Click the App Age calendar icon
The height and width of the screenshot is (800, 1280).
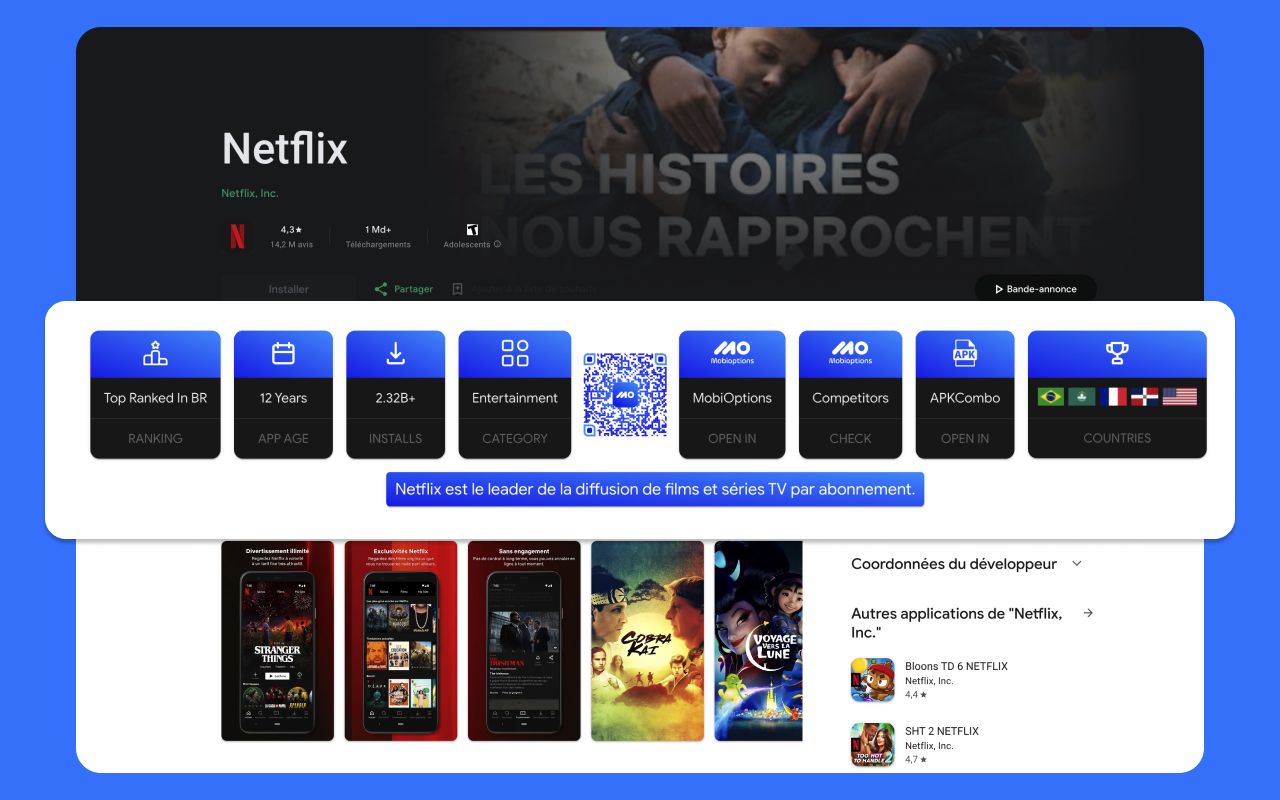point(283,353)
